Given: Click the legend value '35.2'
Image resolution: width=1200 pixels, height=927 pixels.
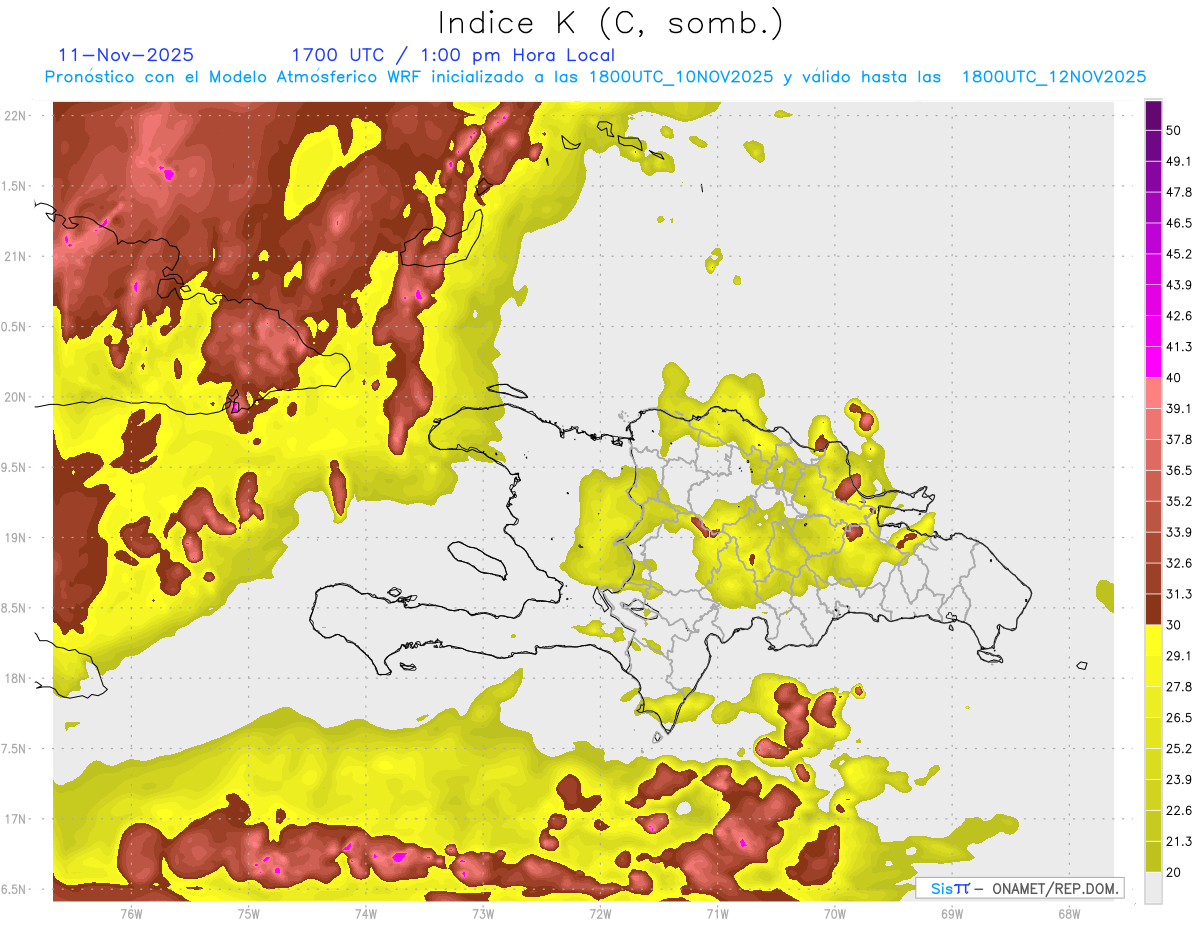Looking at the screenshot, I should tap(1179, 501).
